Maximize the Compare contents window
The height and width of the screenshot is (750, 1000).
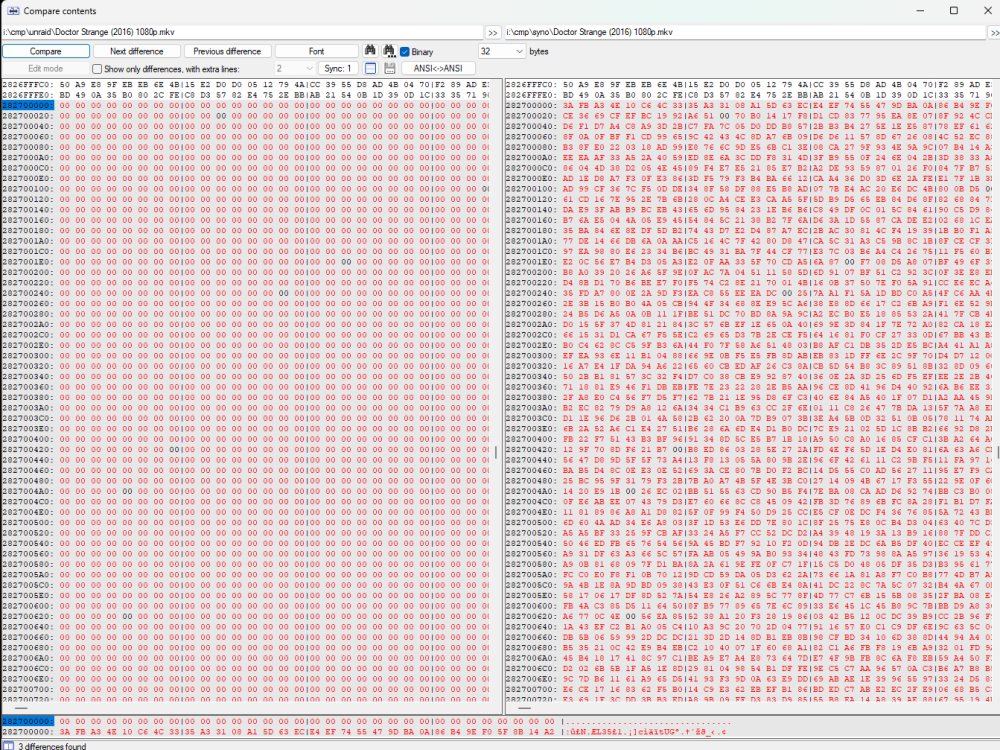click(954, 11)
